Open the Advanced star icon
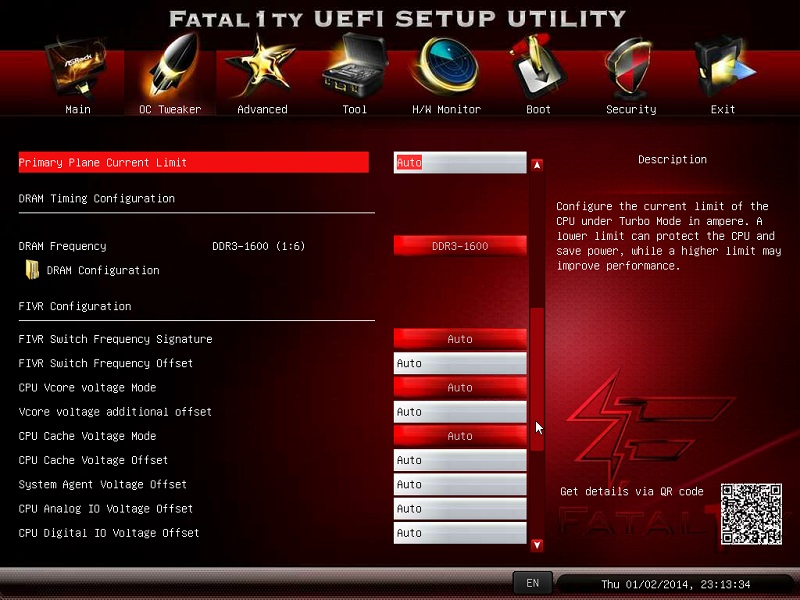Screen dimensions: 800x600 (x=261, y=68)
